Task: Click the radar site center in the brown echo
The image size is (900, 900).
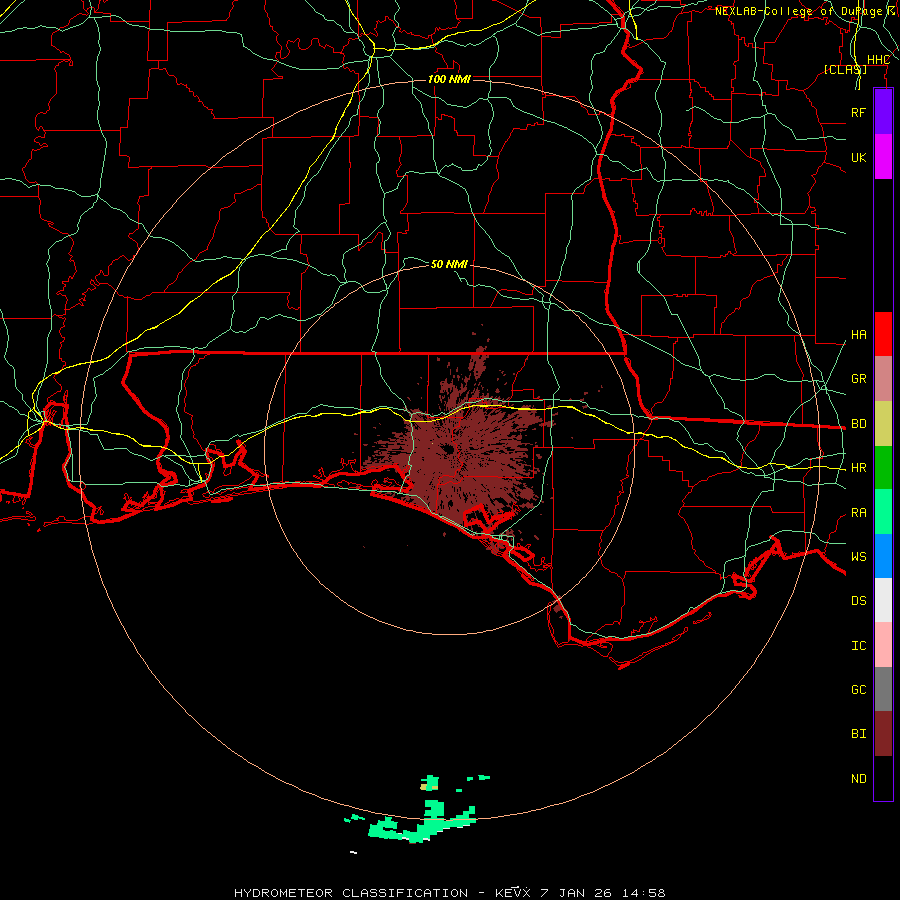Action: (x=447, y=449)
